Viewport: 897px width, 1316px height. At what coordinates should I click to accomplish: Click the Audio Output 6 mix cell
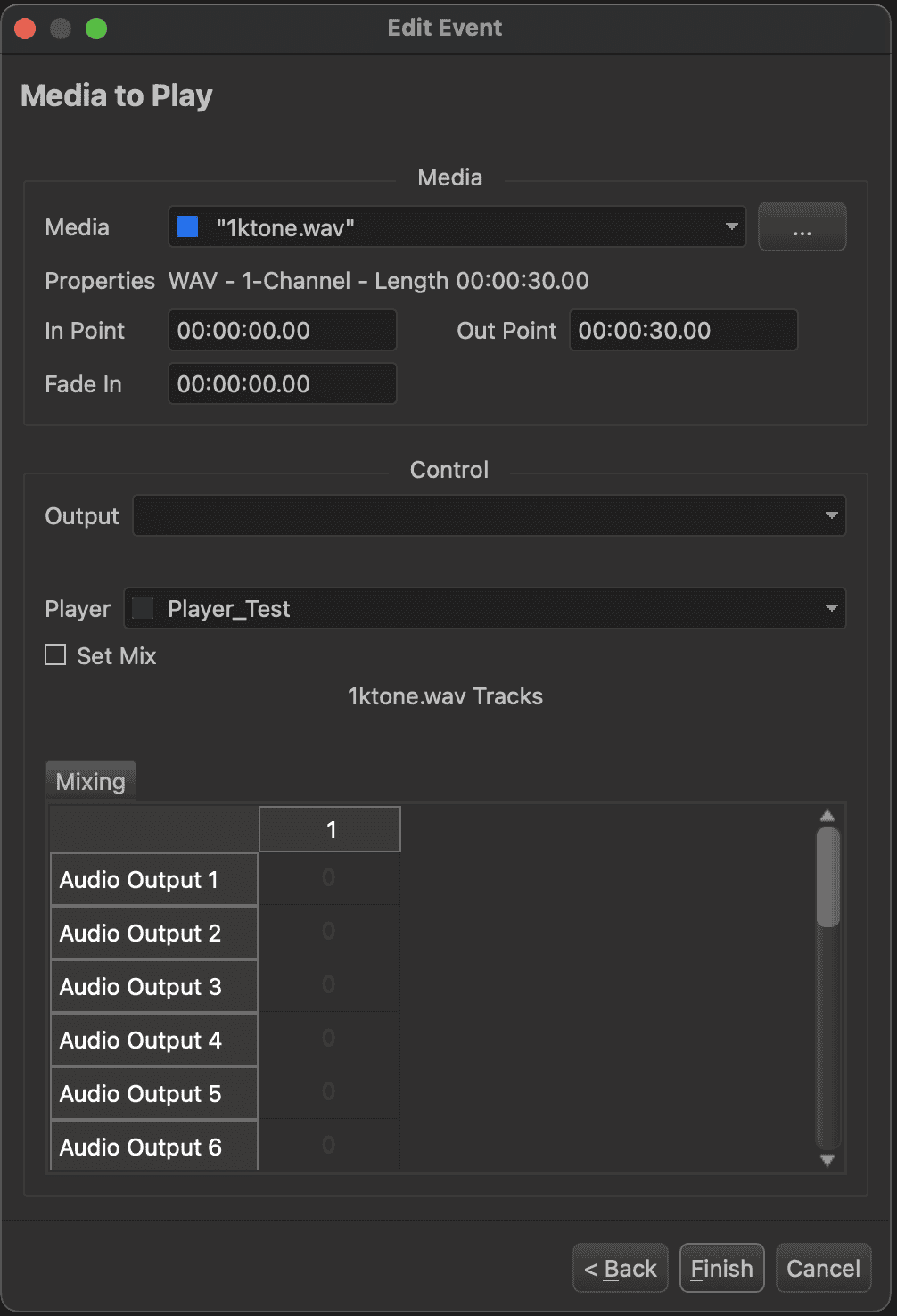pos(329,1146)
